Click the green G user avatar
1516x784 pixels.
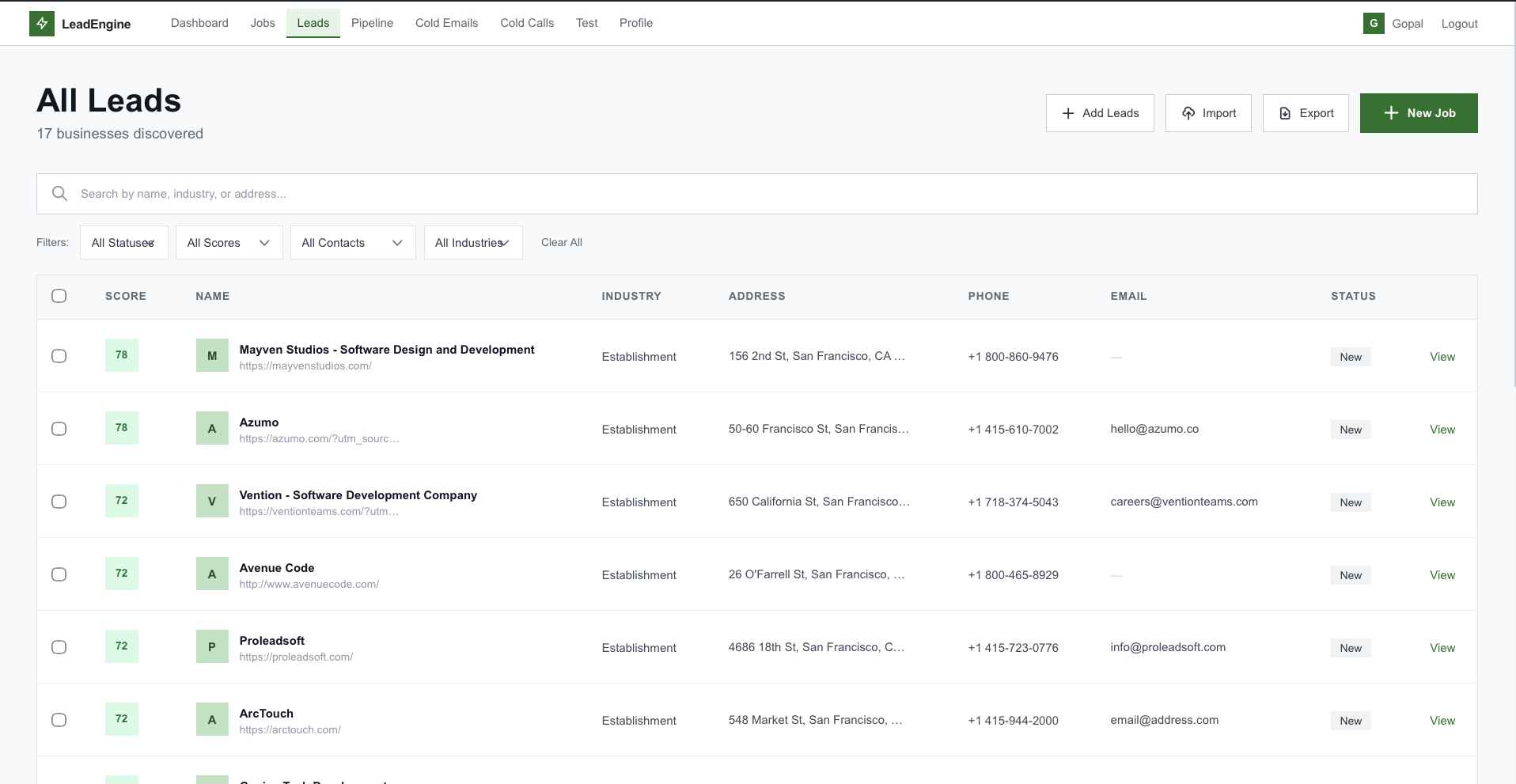(x=1374, y=23)
